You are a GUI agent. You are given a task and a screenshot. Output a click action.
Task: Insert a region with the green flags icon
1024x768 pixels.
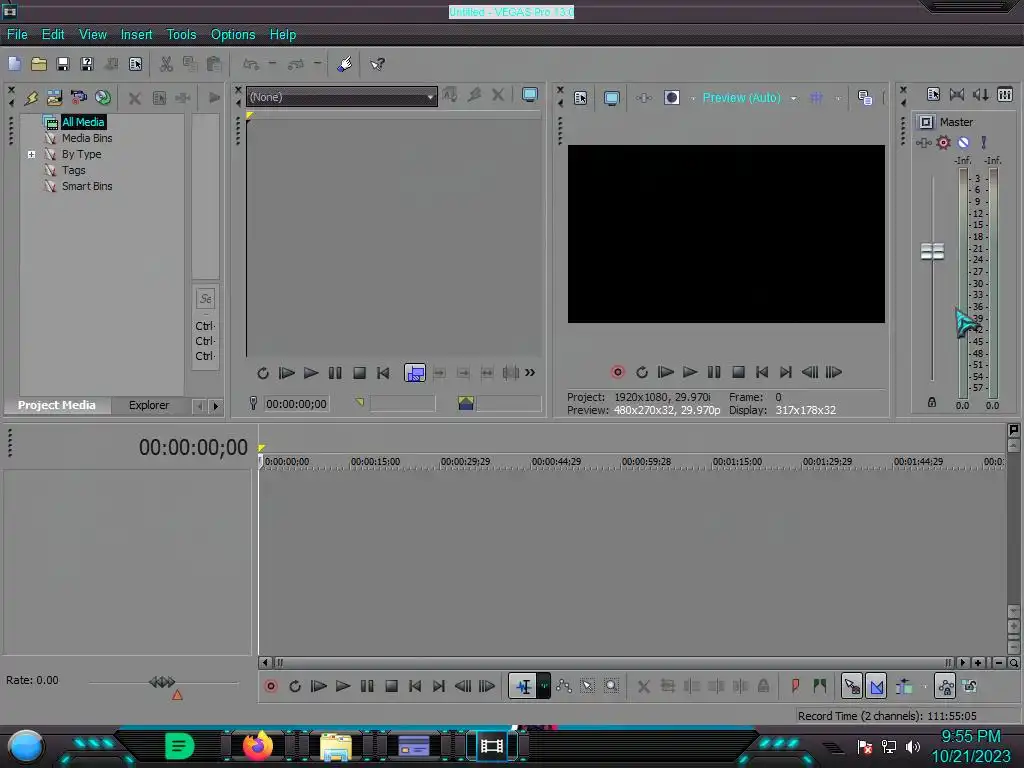[820, 686]
